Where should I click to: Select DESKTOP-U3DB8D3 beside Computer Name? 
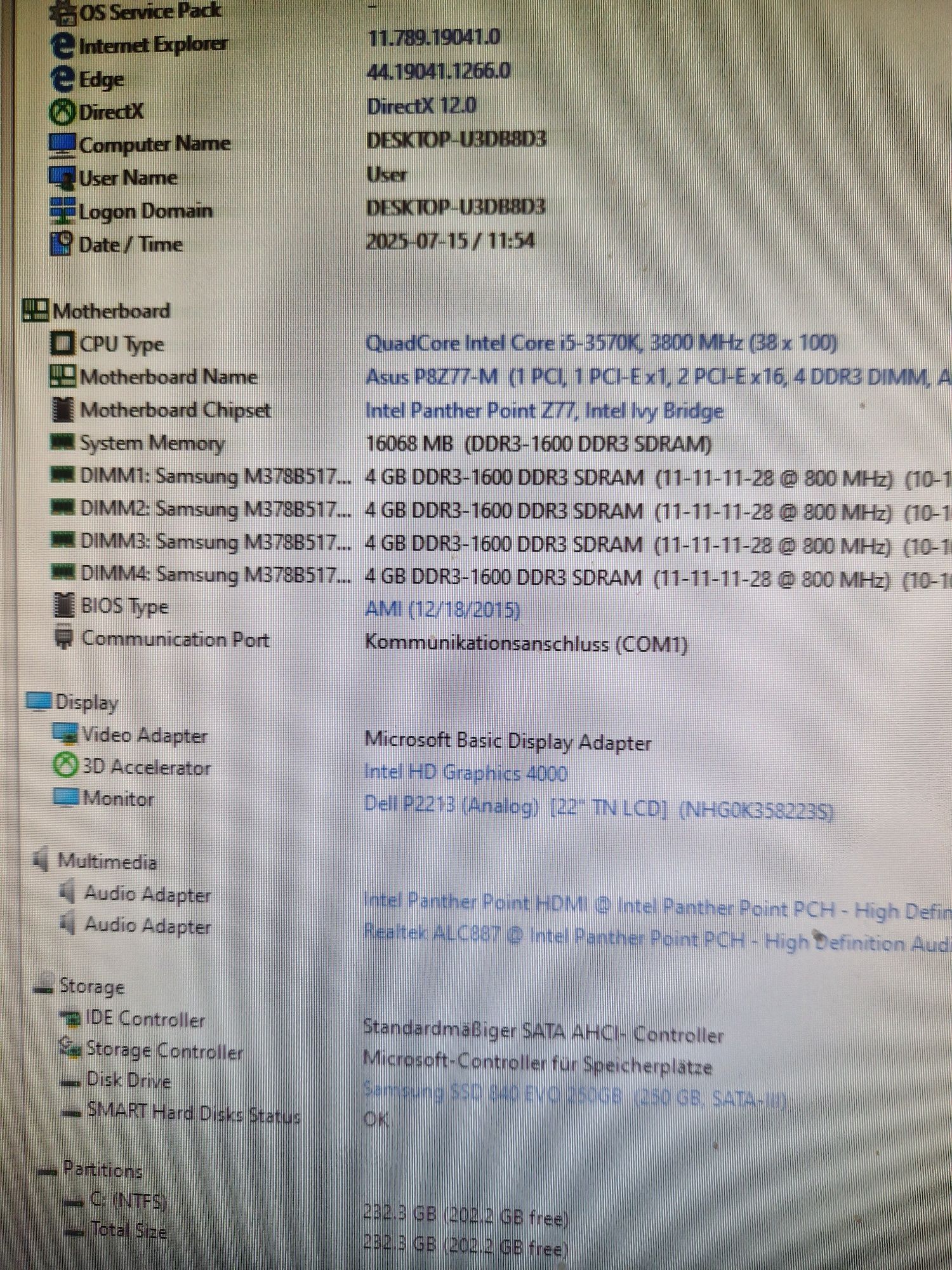[x=456, y=140]
